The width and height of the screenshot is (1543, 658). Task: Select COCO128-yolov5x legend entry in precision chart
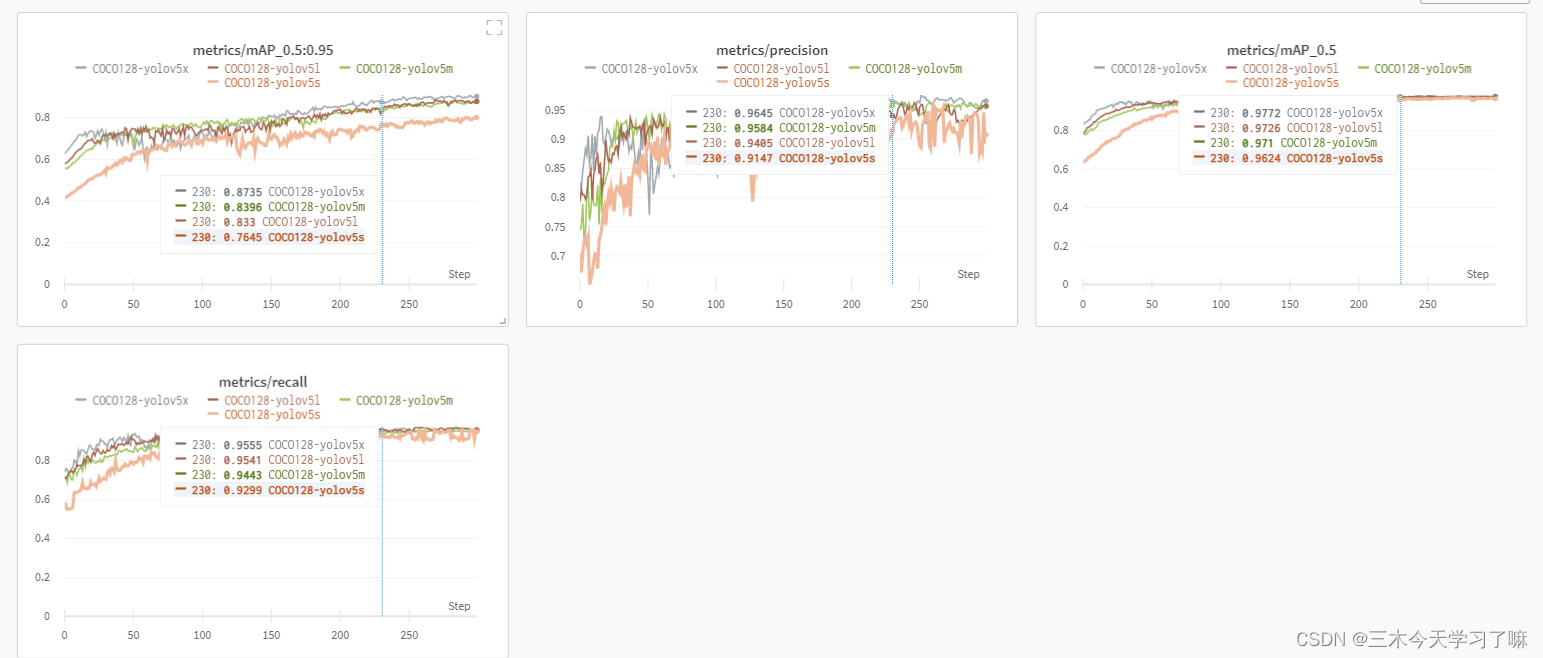tap(640, 69)
